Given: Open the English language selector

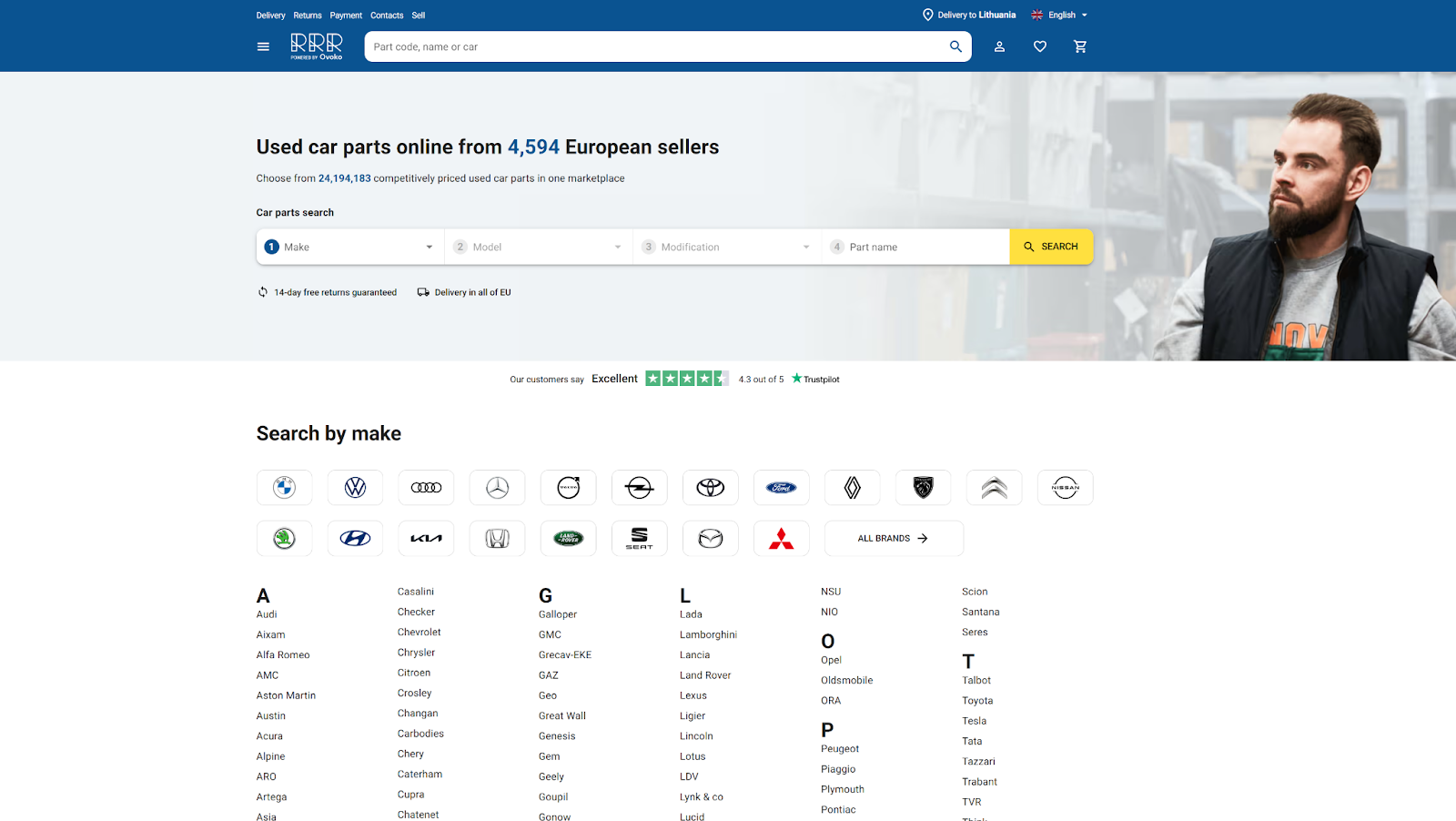Looking at the screenshot, I should tap(1059, 15).
